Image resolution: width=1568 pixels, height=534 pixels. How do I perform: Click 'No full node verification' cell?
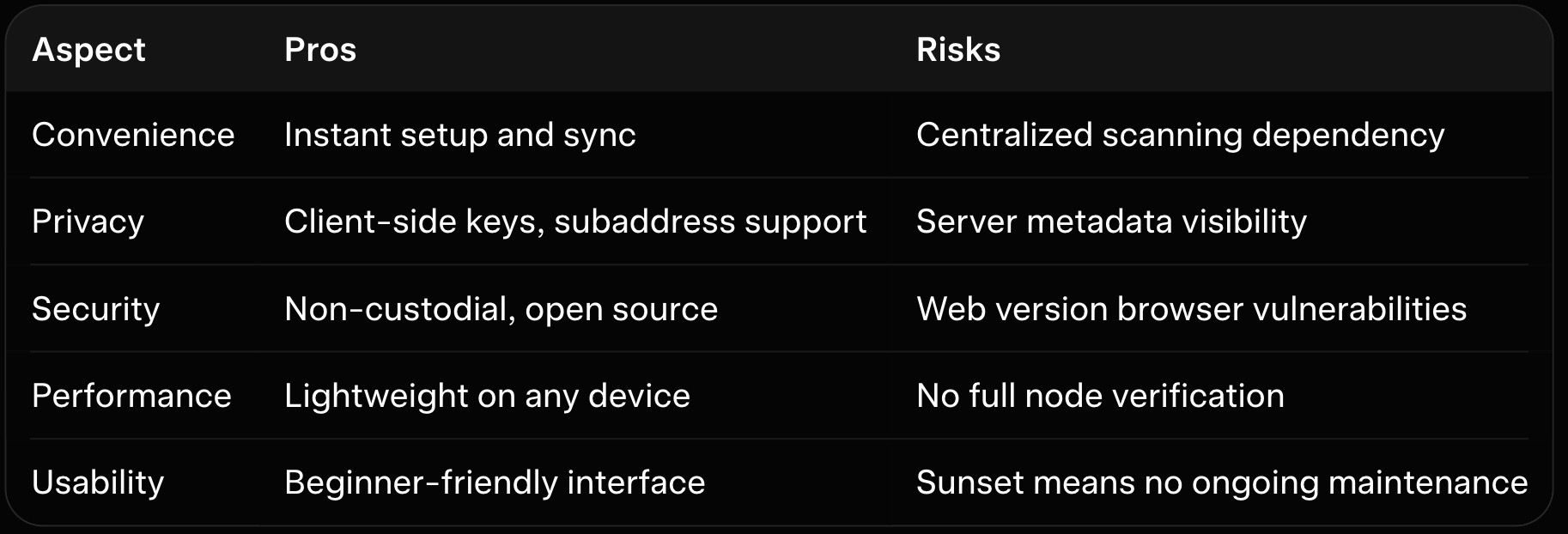click(1100, 396)
